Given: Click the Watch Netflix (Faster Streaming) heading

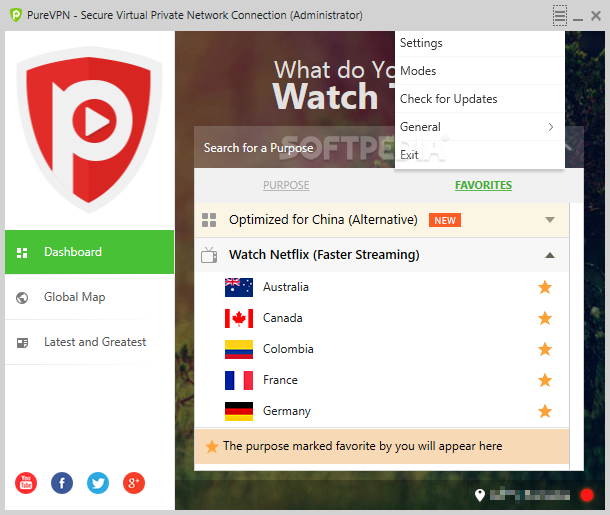Looking at the screenshot, I should pos(324,255).
